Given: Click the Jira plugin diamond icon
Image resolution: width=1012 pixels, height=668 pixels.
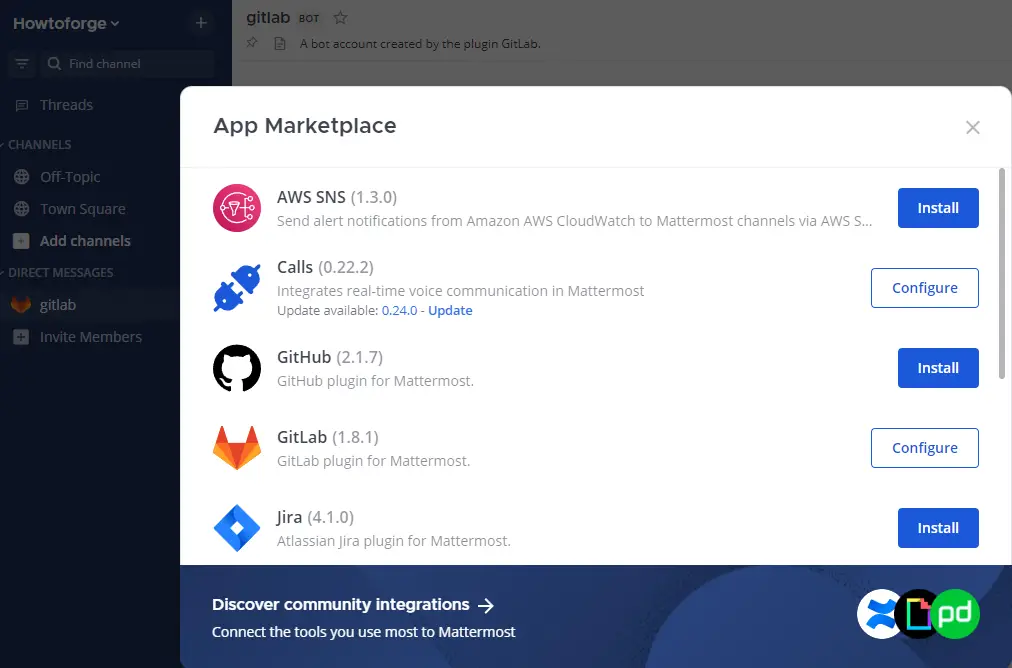Looking at the screenshot, I should (x=237, y=528).
